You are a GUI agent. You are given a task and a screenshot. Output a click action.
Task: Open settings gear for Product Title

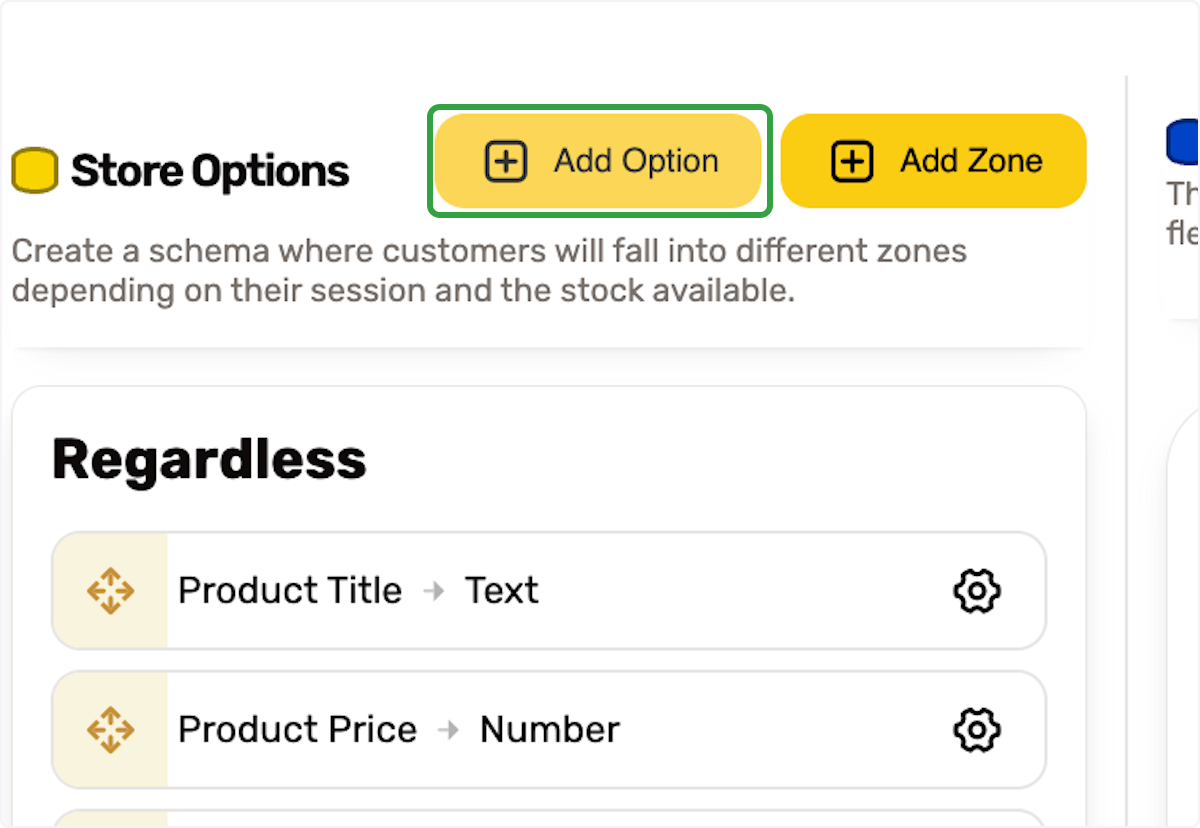pyautogui.click(x=977, y=591)
